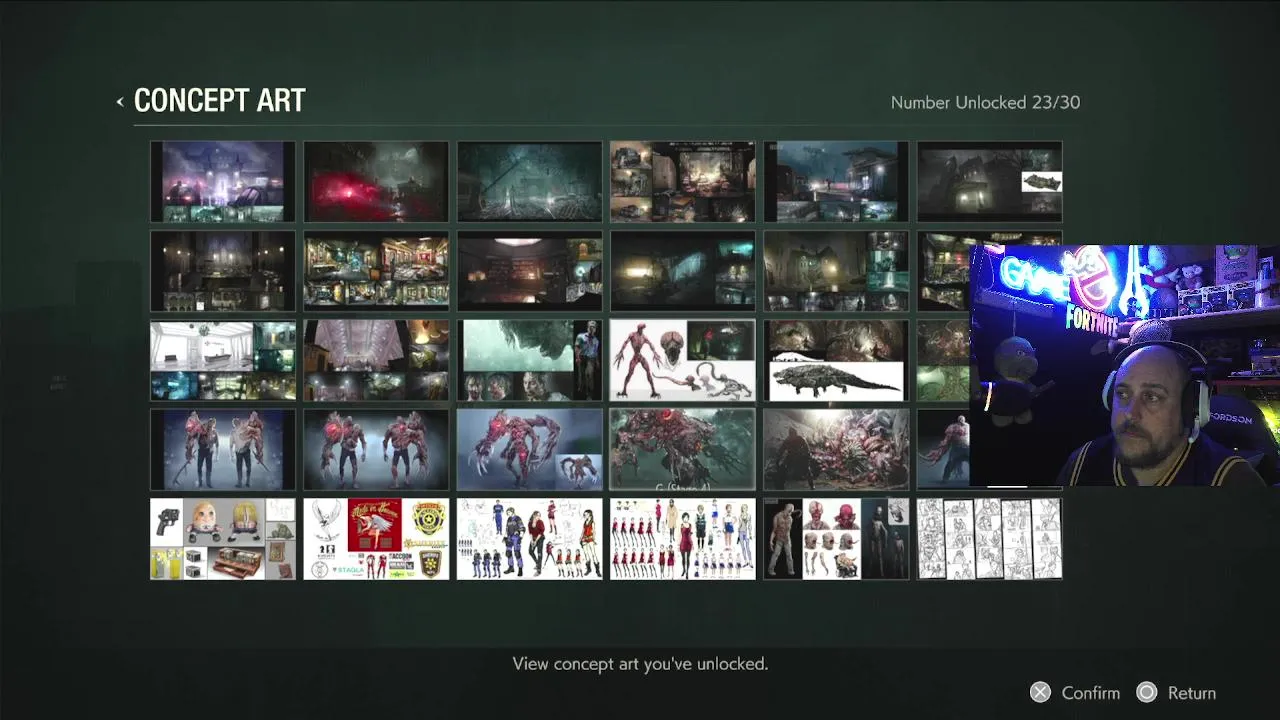Open the warm-lit interiors collage in the first row
Viewport: 1280px width, 720px height.
pyautogui.click(x=683, y=181)
